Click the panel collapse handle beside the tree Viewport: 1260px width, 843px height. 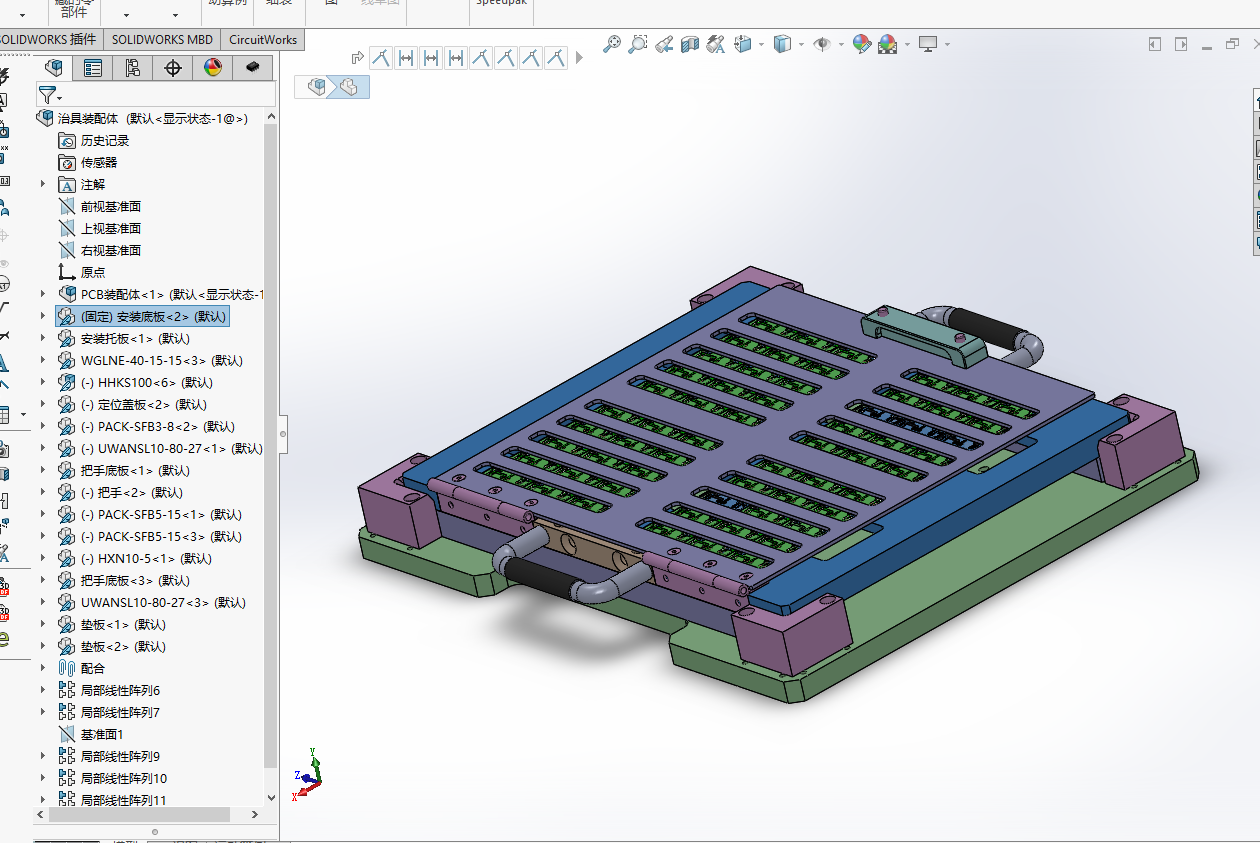point(283,433)
